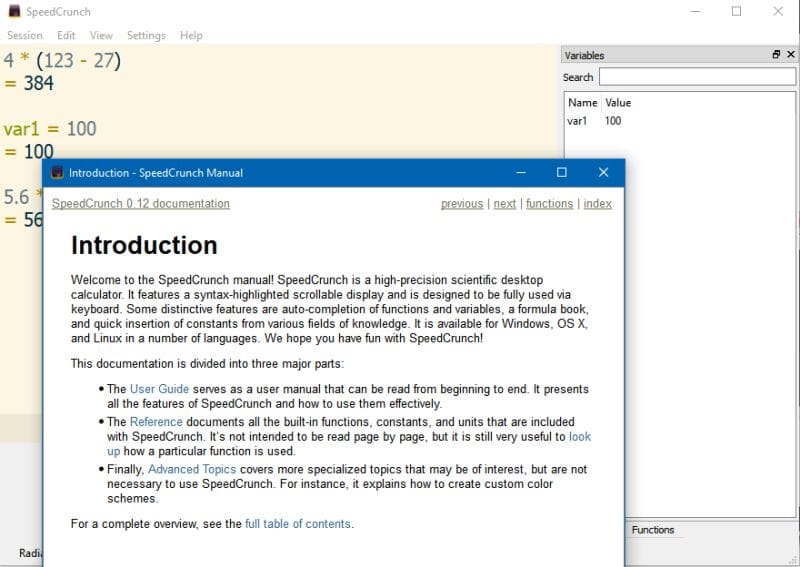Image resolution: width=800 pixels, height=567 pixels.
Task: Open the Edit menu
Action: [x=66, y=35]
